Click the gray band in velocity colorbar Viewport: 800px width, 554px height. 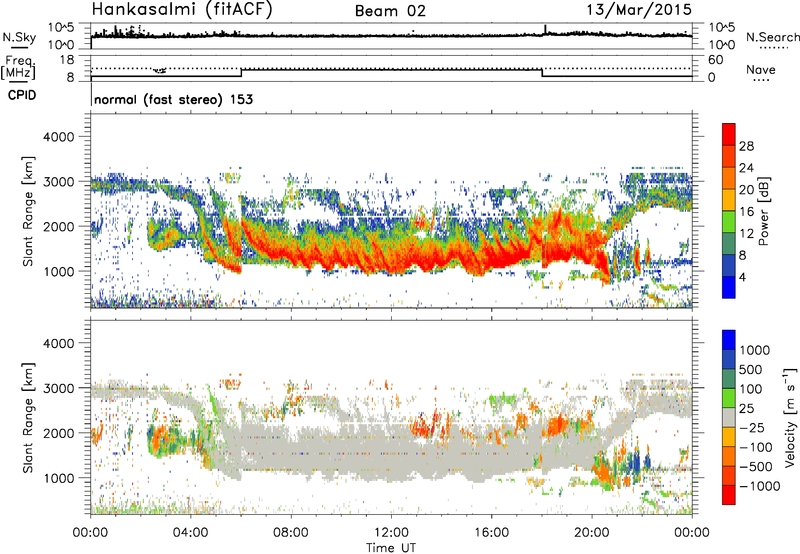[729, 418]
